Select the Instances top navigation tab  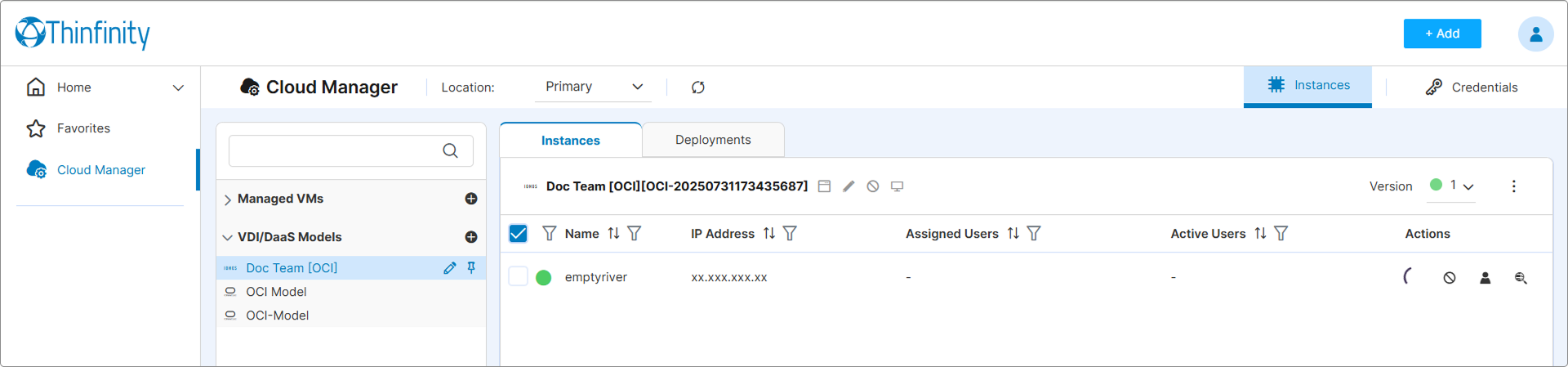tap(1307, 86)
